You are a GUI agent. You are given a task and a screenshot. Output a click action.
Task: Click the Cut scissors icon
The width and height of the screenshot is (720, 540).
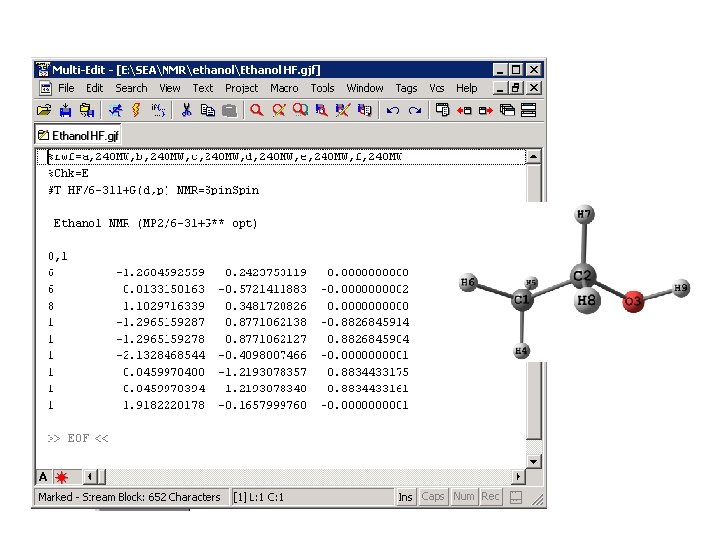pos(186,110)
